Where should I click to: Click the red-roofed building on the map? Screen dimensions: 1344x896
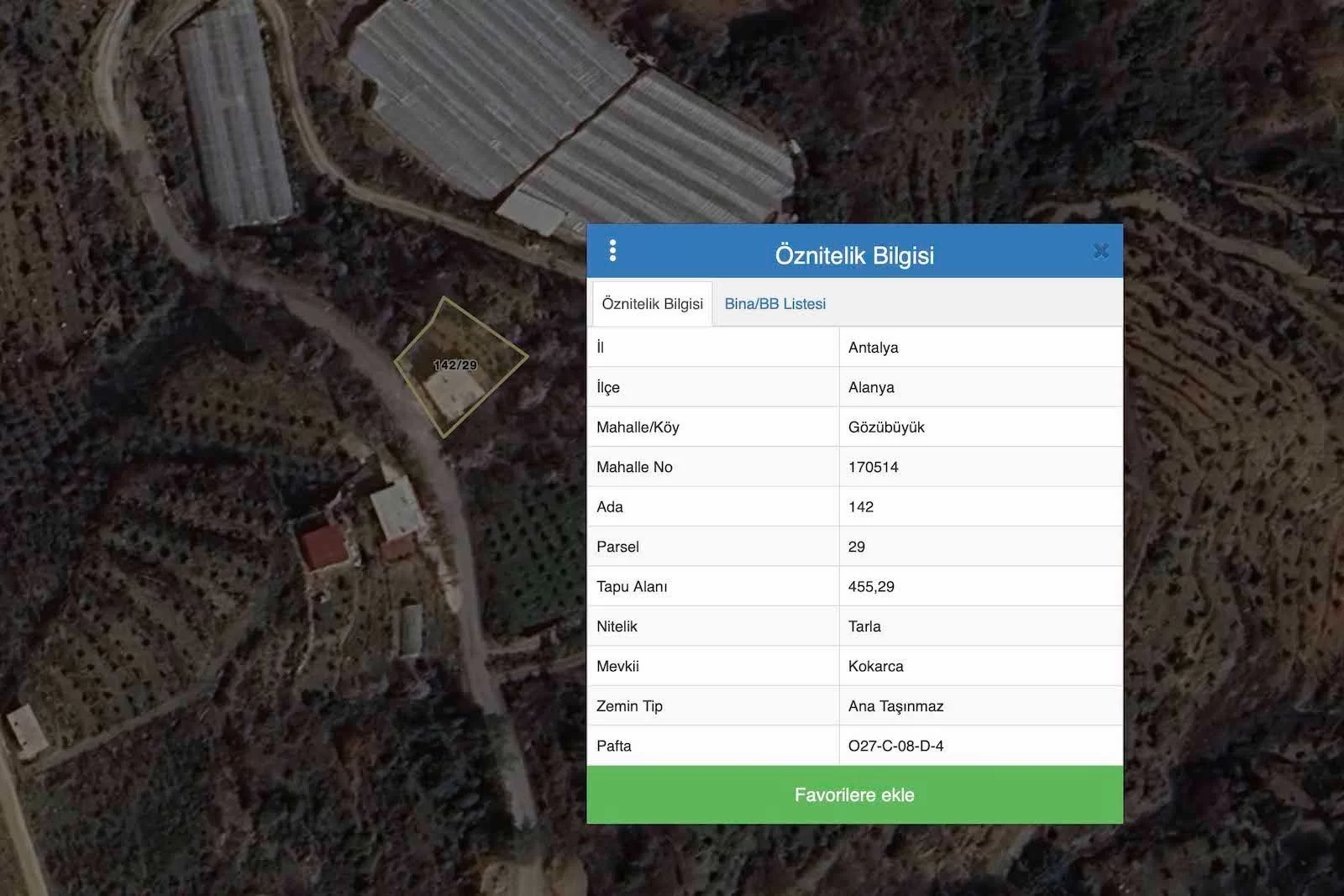324,548
